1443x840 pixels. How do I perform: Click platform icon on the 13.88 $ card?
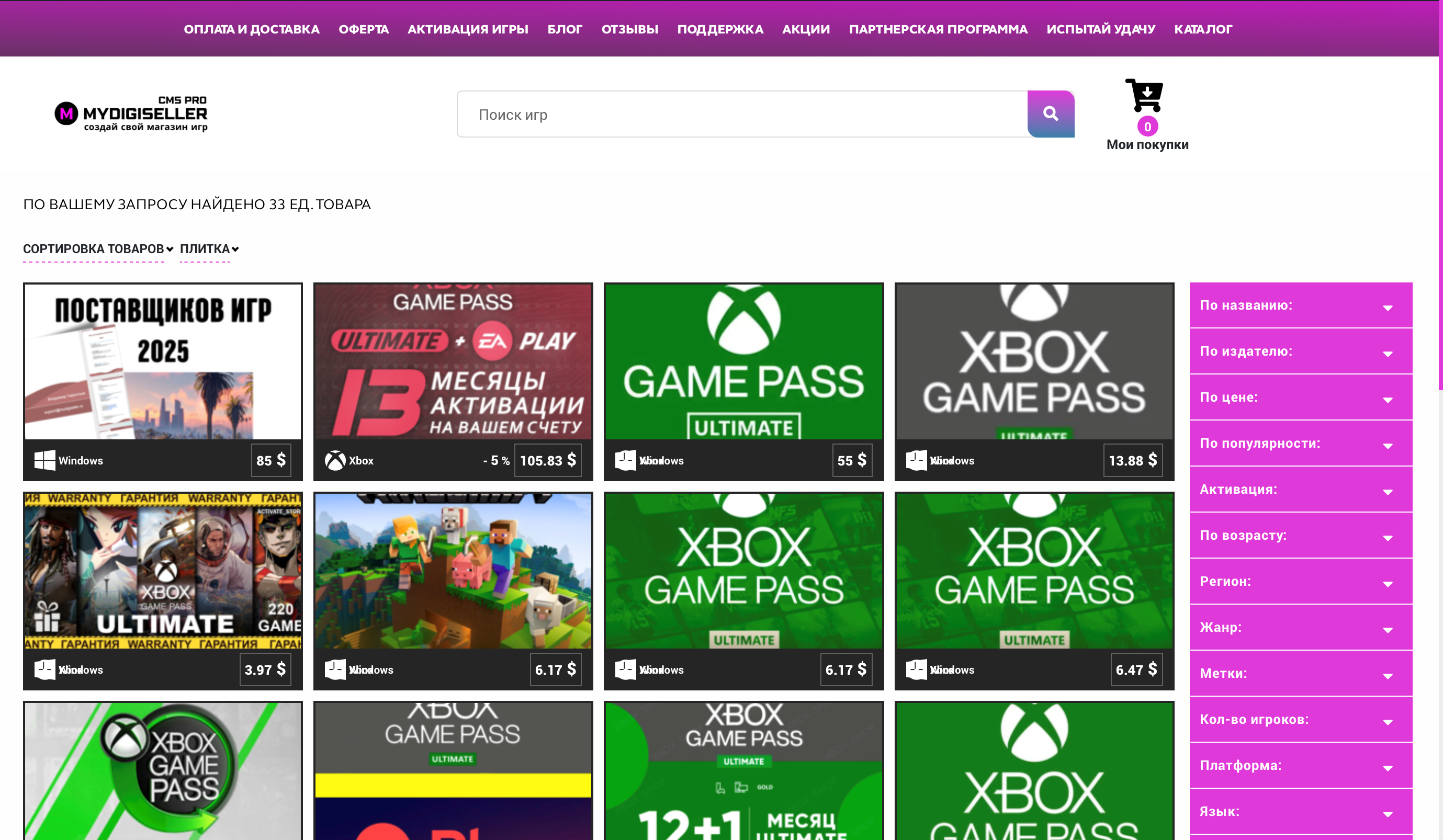coord(916,460)
